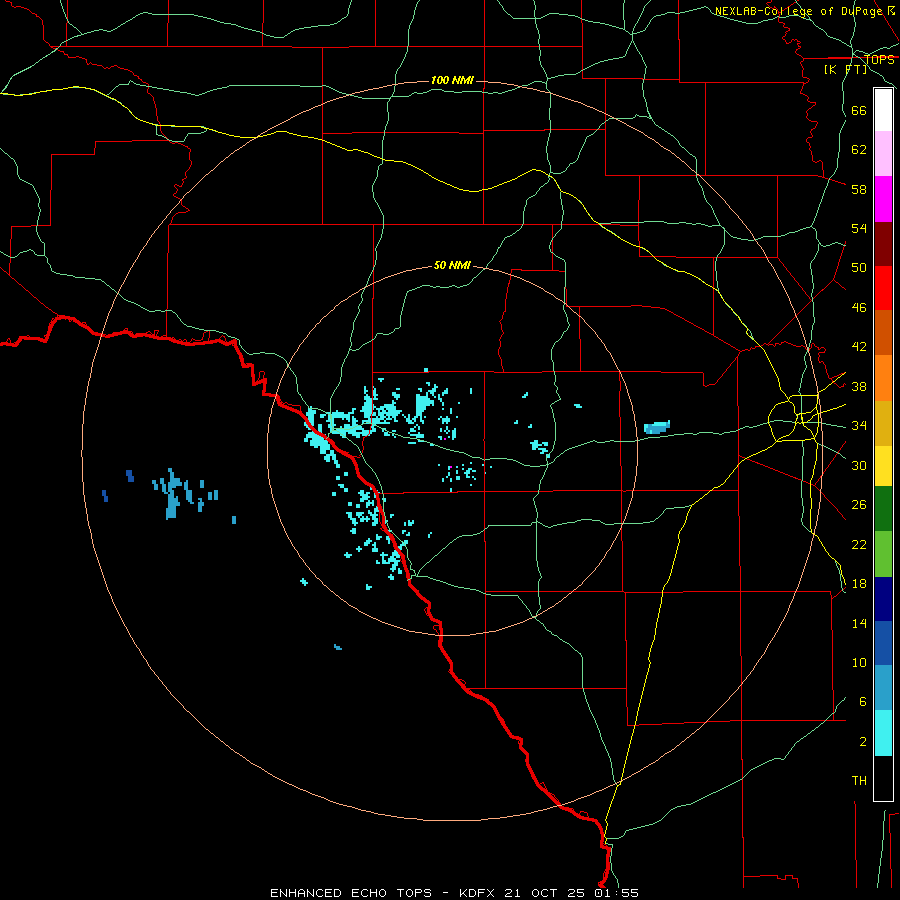Viewport: 900px width, 900px height.
Task: Click the 100 NMI range ring label
Action: pyautogui.click(x=452, y=80)
